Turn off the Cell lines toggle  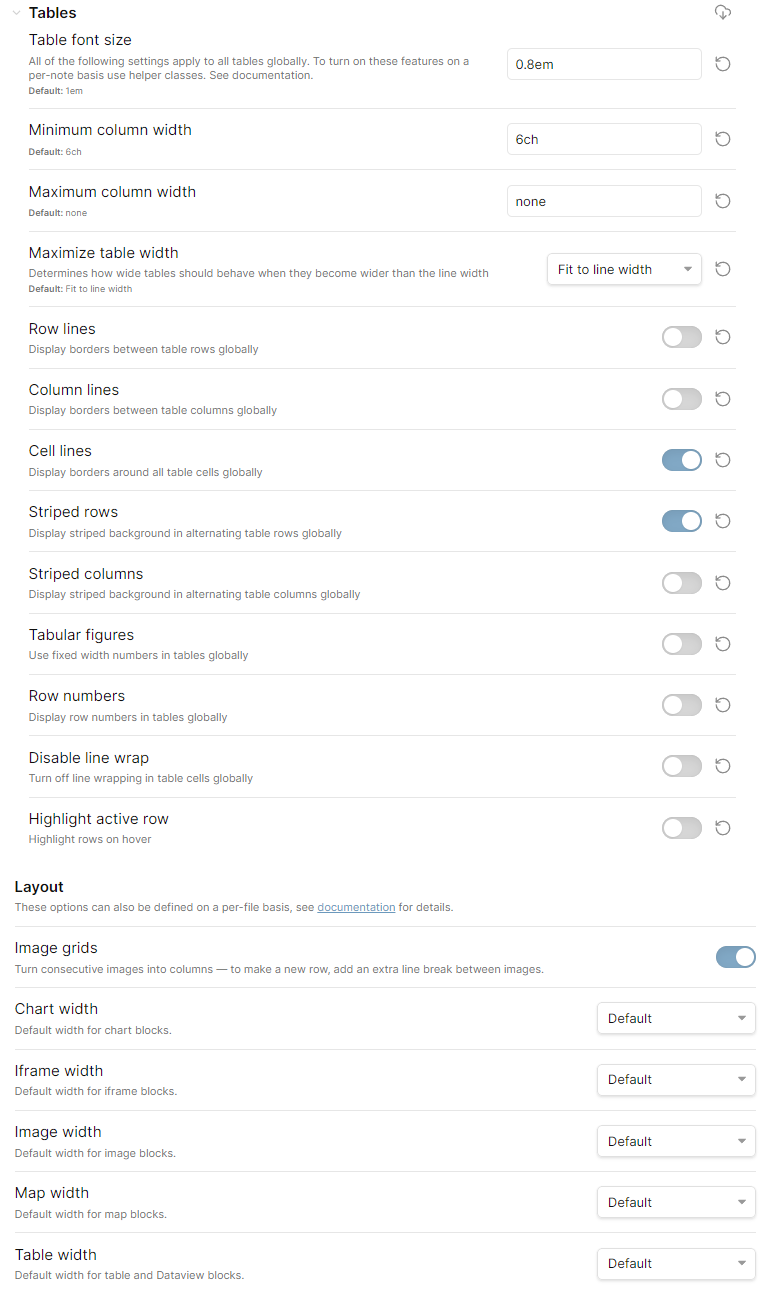coord(682,460)
